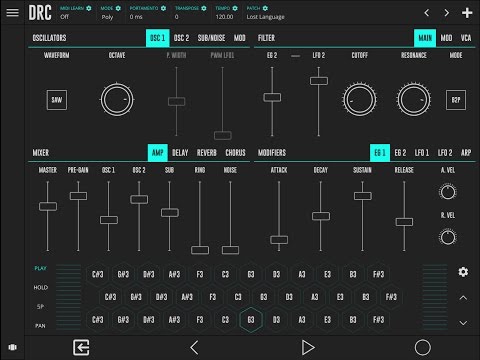This screenshot has width=480, height=360.
Task: Open the DELAY effect tab
Action: click(180, 153)
